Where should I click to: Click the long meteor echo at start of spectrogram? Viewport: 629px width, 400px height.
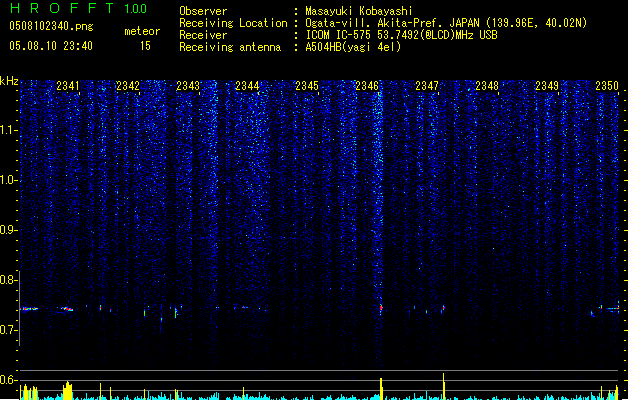(29, 309)
